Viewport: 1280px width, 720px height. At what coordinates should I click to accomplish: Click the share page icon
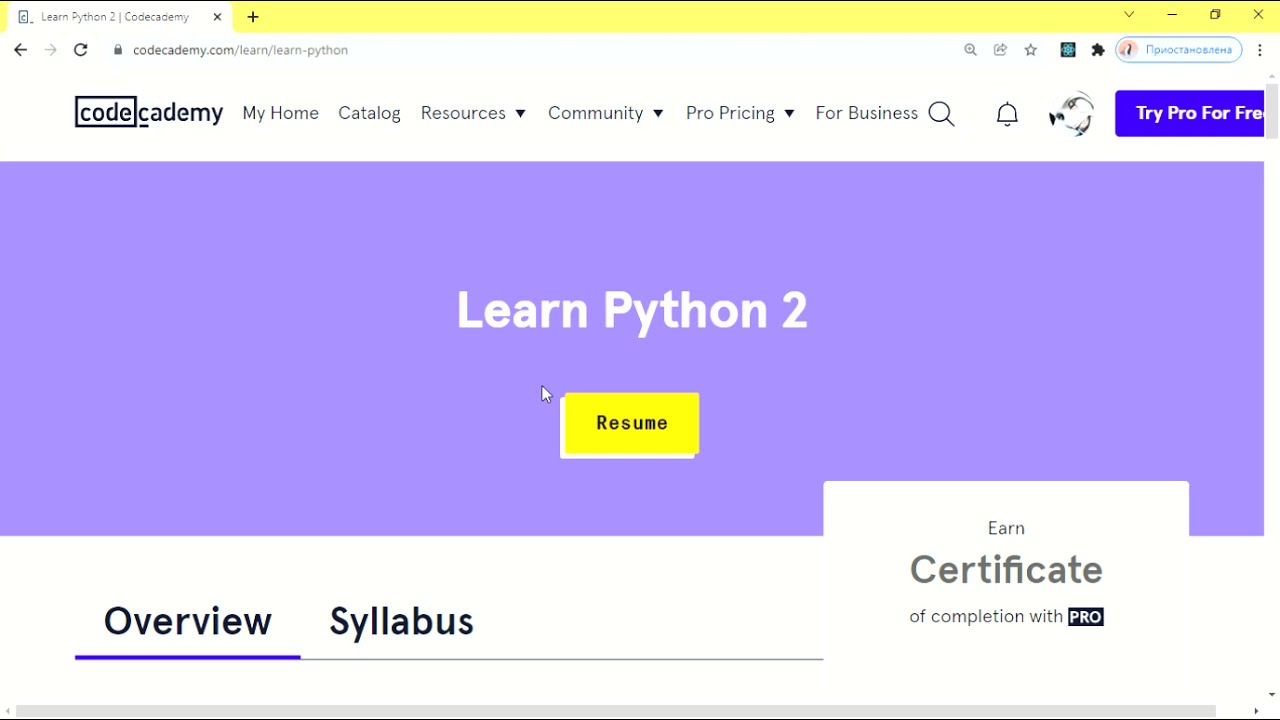click(x=1000, y=50)
